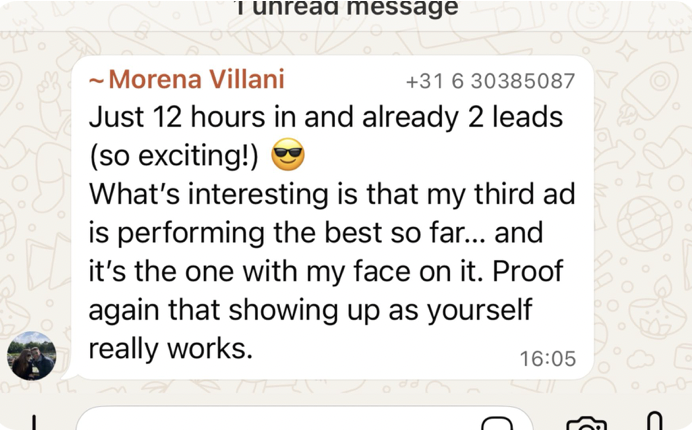Open the sticker picker icon in input field
692x430 pixels.
click(x=497, y=424)
